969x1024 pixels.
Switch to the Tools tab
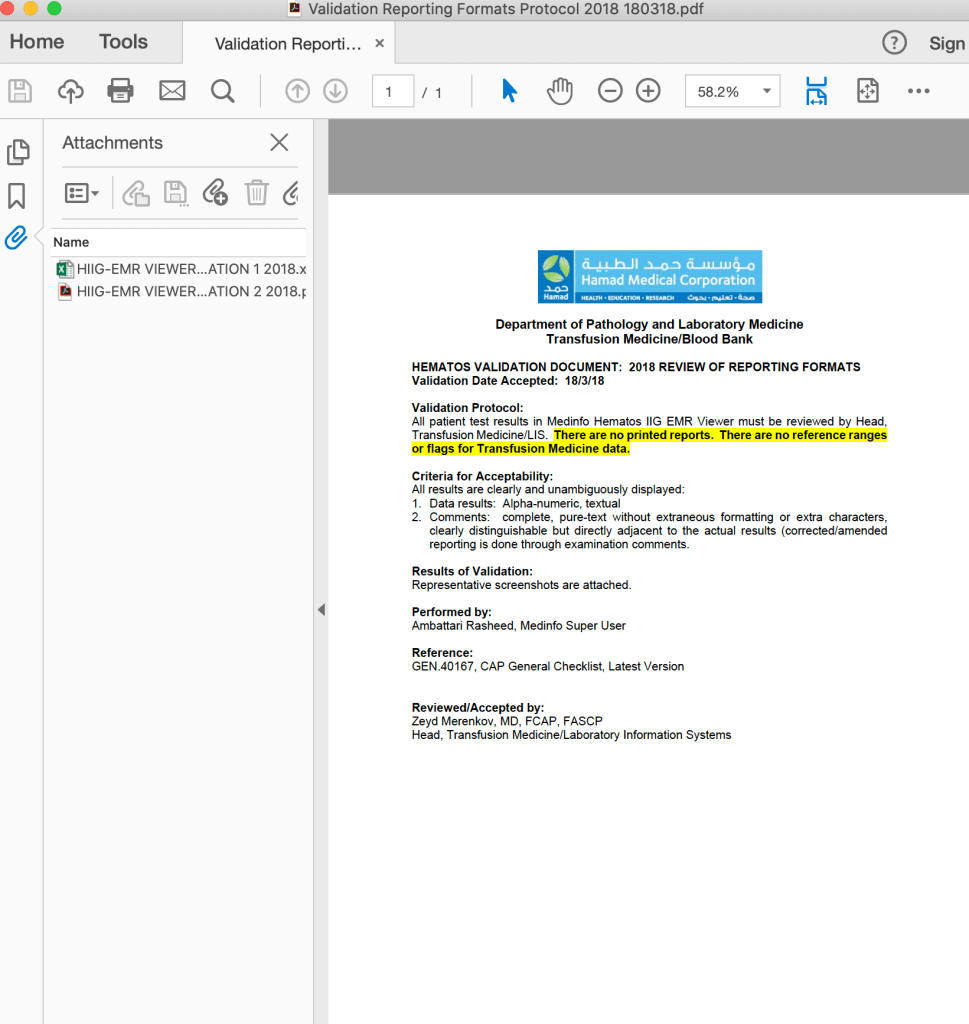point(123,42)
